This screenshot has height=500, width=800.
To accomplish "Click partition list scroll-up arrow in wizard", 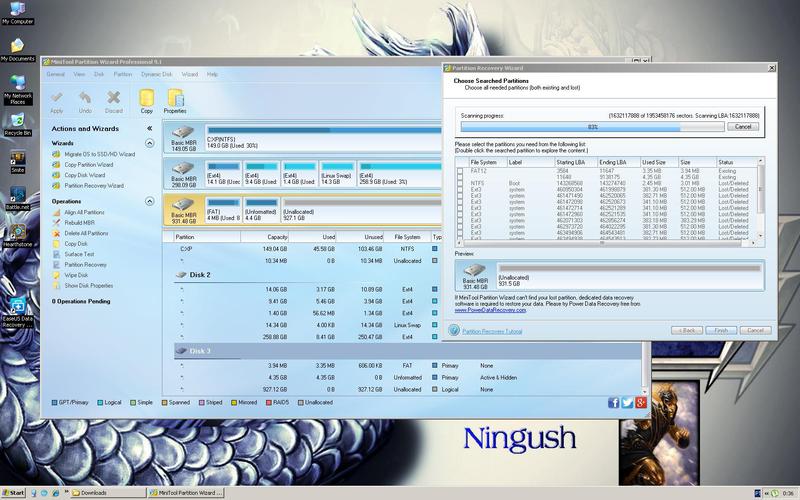I will pos(760,161).
